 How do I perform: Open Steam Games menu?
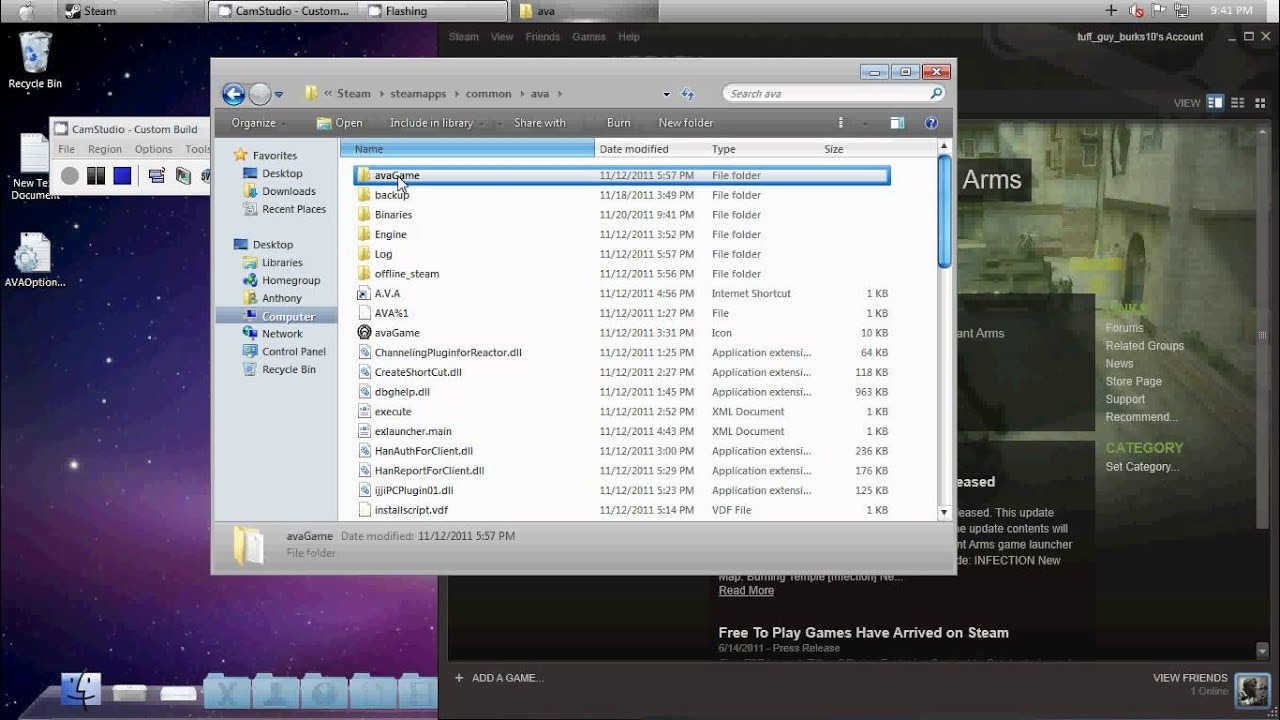click(x=588, y=37)
